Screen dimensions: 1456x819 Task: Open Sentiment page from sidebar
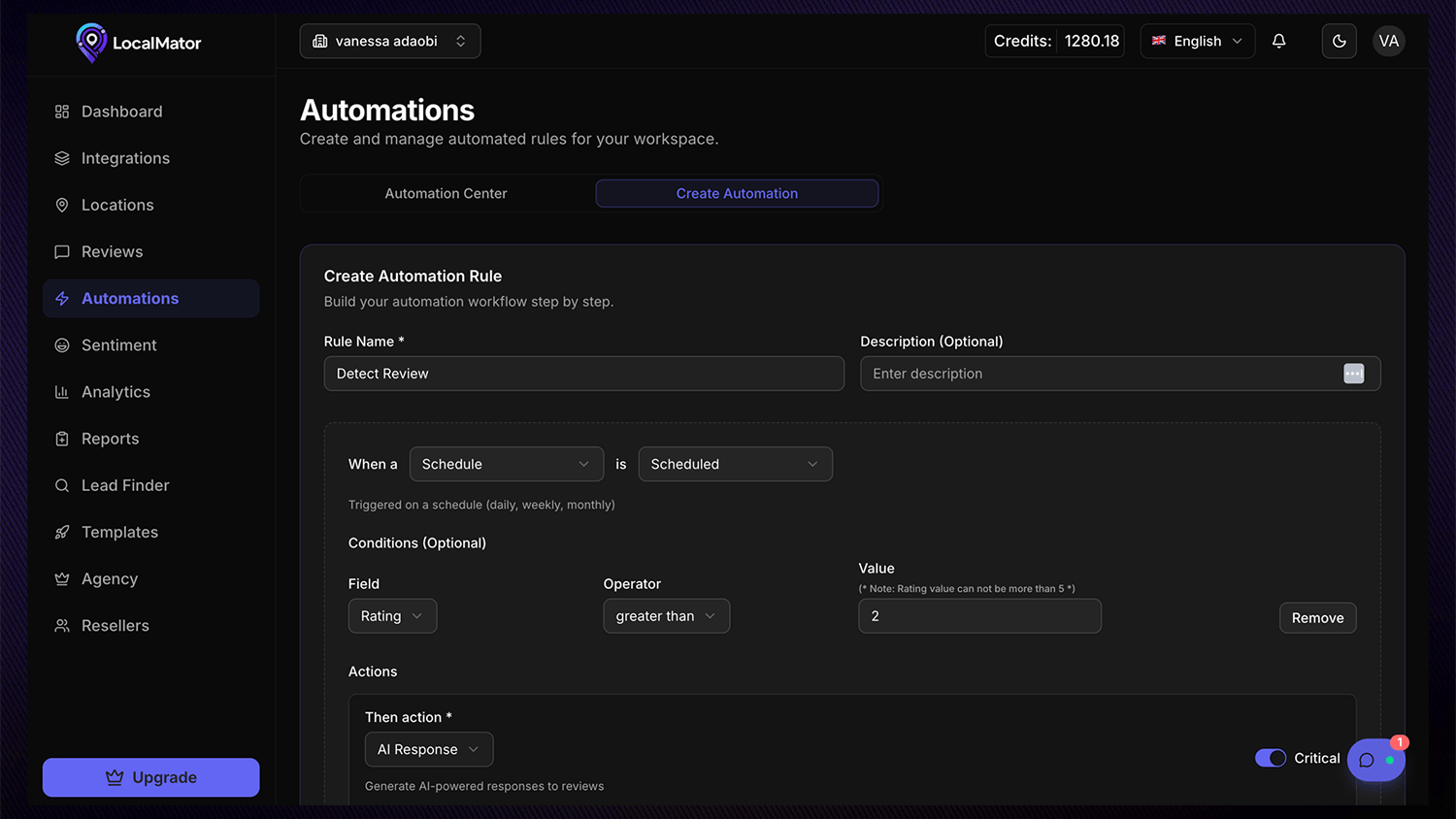(x=118, y=345)
